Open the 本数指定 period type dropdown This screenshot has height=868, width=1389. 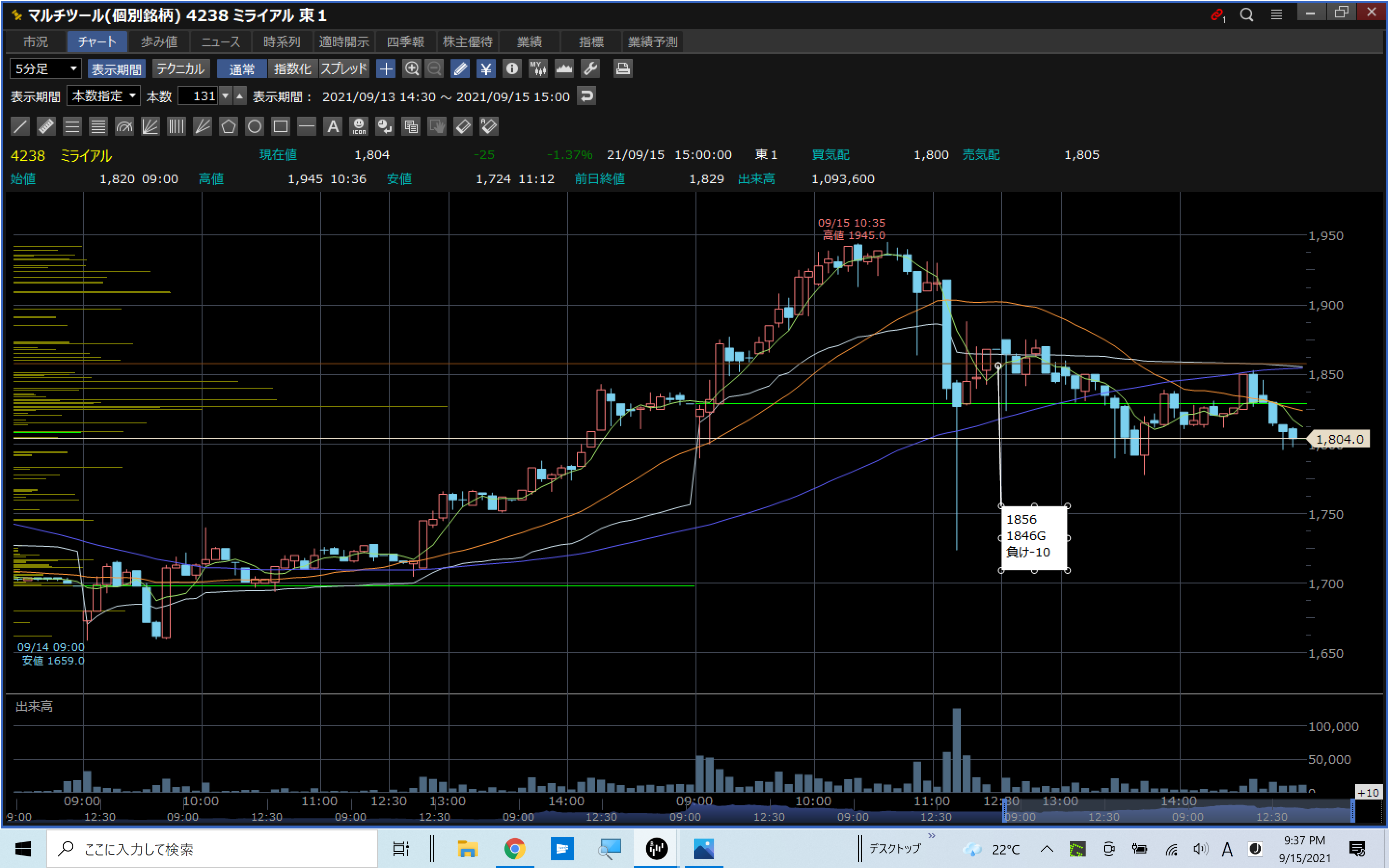coord(104,96)
